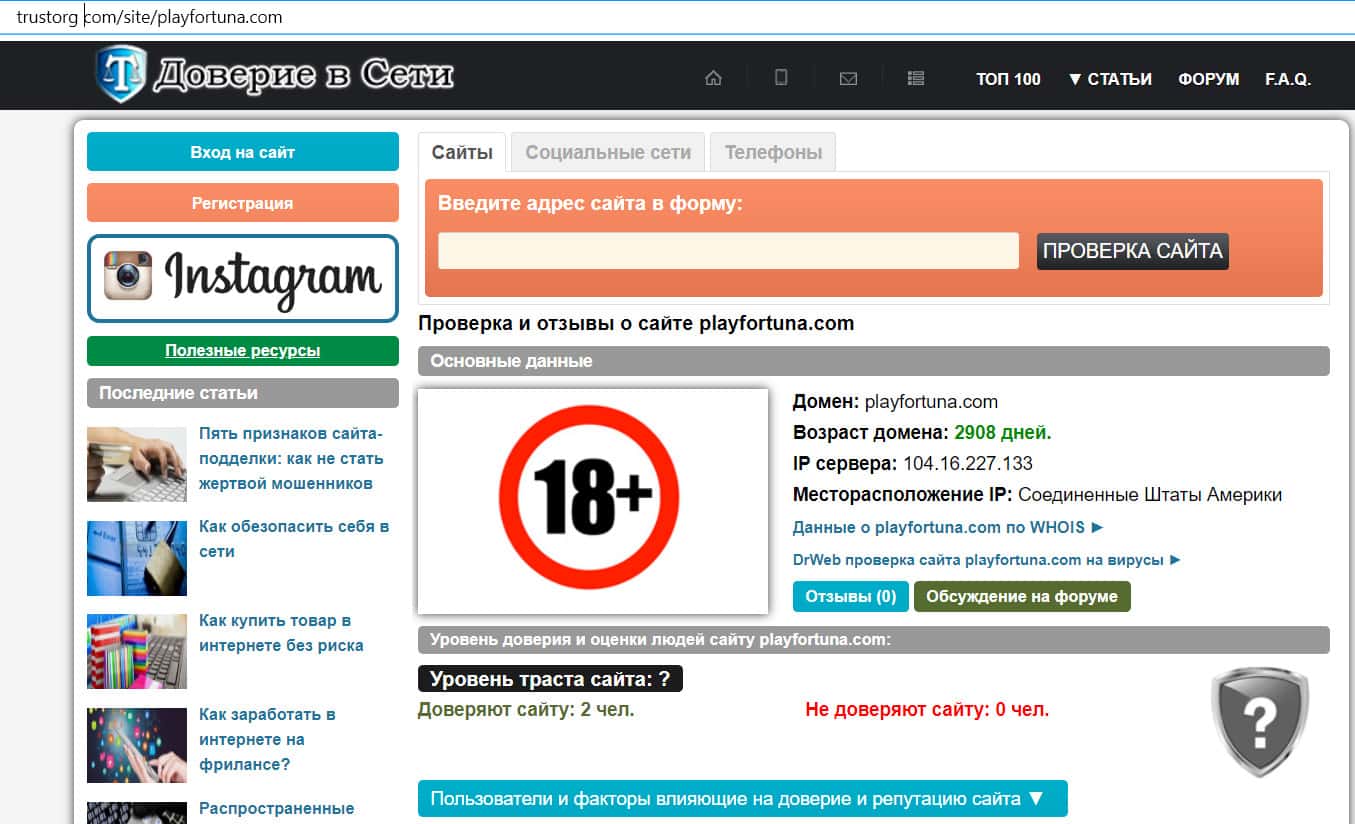Click the Уровень доверия и оценки section header

(x=874, y=640)
